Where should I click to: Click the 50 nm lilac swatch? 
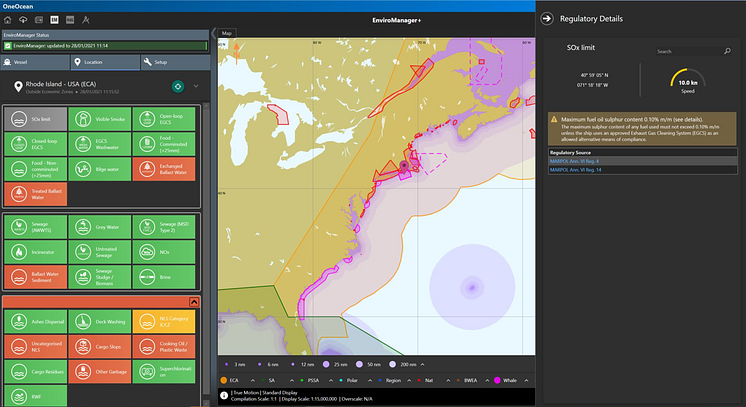[359, 365]
